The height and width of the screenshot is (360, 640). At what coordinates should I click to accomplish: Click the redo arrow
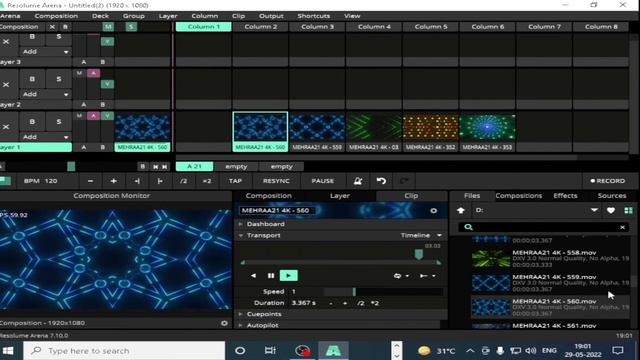tap(404, 181)
